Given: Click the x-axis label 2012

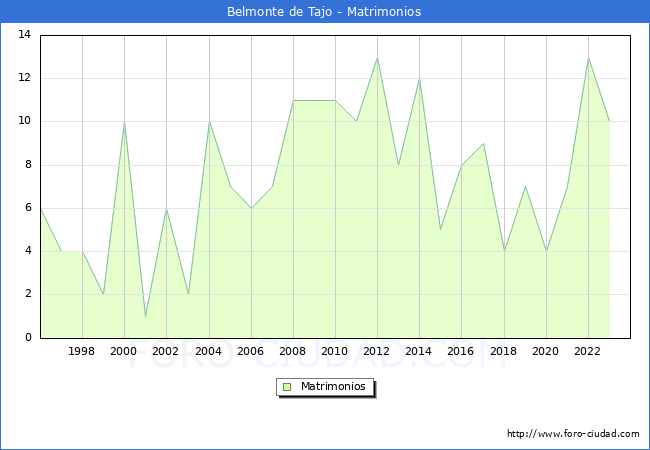Looking at the screenshot, I should point(376,351).
